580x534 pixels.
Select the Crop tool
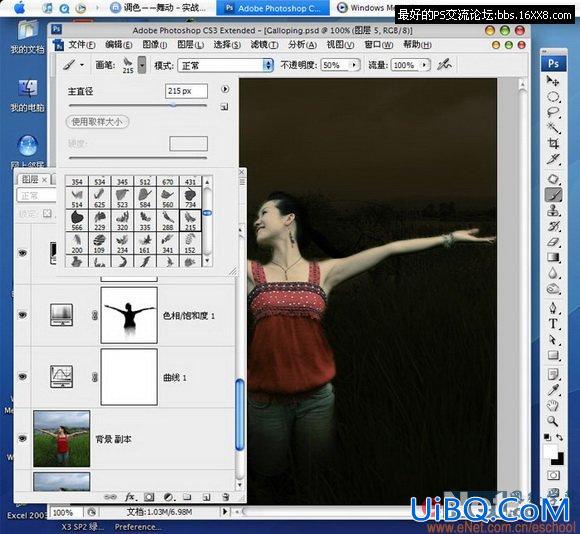(x=553, y=143)
